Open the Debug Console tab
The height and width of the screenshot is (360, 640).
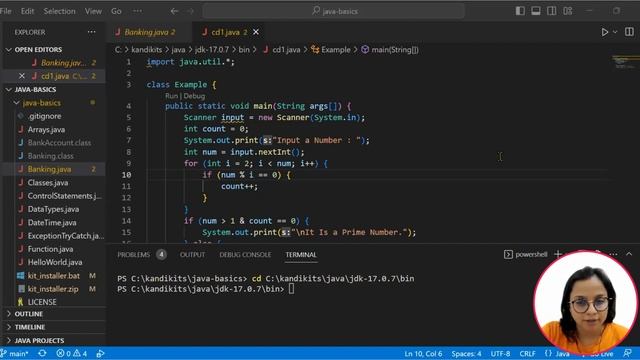[245, 255]
